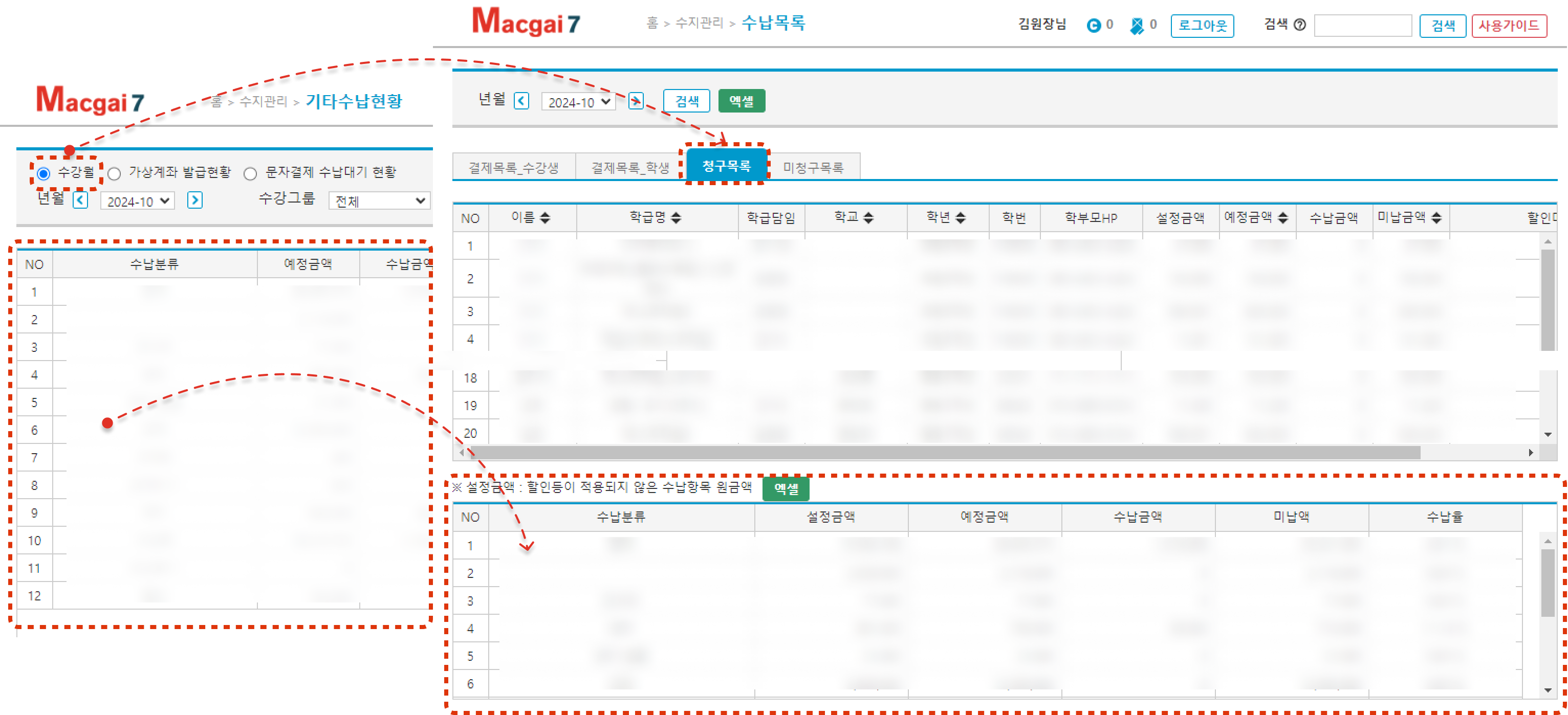Select the 가상계좌 발급현황 radio option
This screenshot has height=715, width=1568.
(x=114, y=174)
